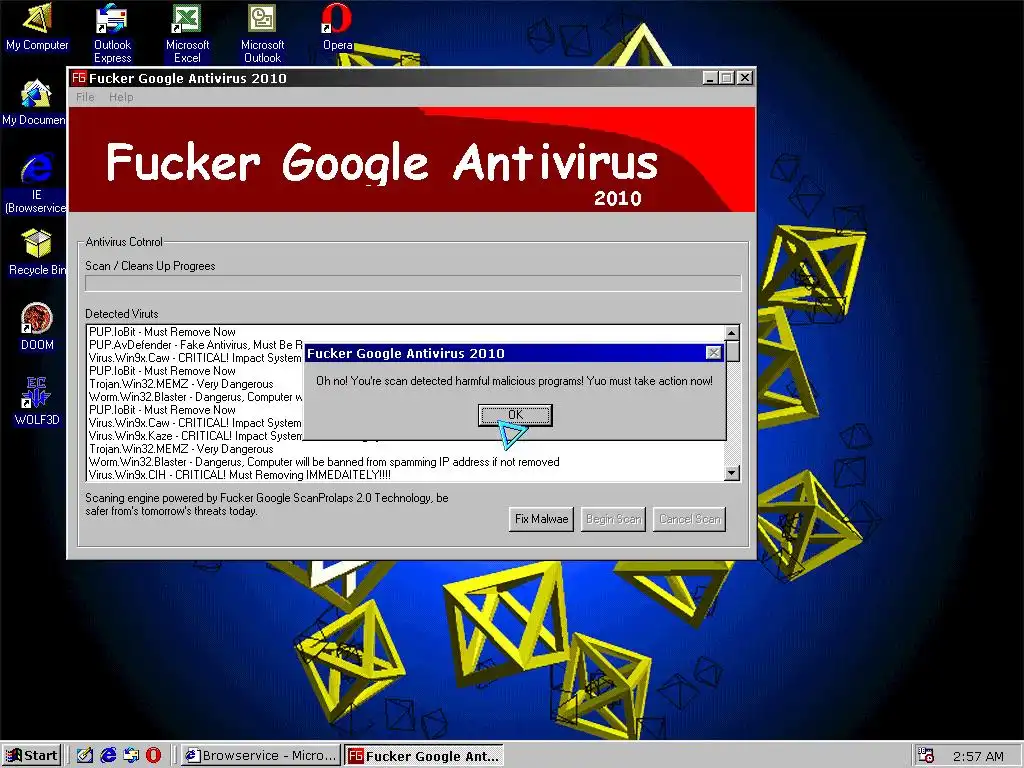Click Fucker Google Antivirus taskbar button
1024x768 pixels.
(424, 756)
